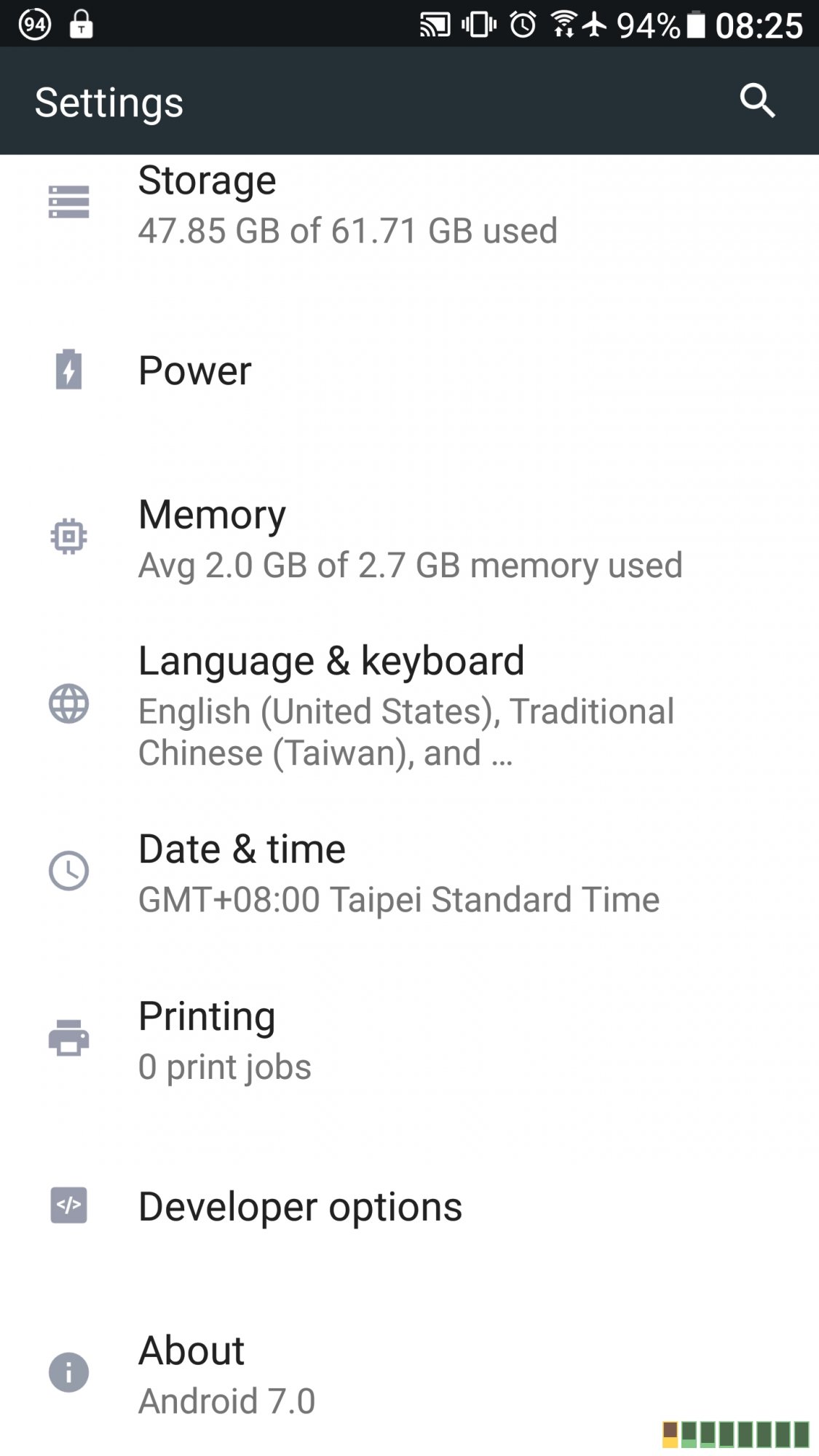819x1456 pixels.
Task: Tap the Printing printer icon
Action: [69, 1038]
